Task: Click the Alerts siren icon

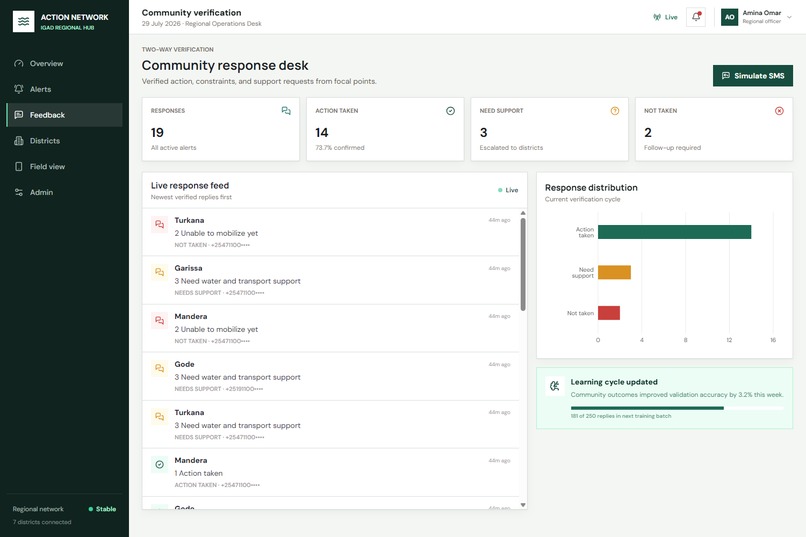Action: (19, 89)
